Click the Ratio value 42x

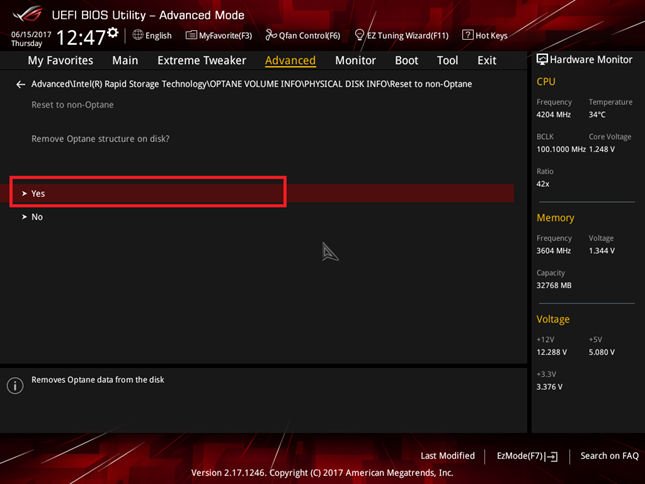tap(543, 184)
